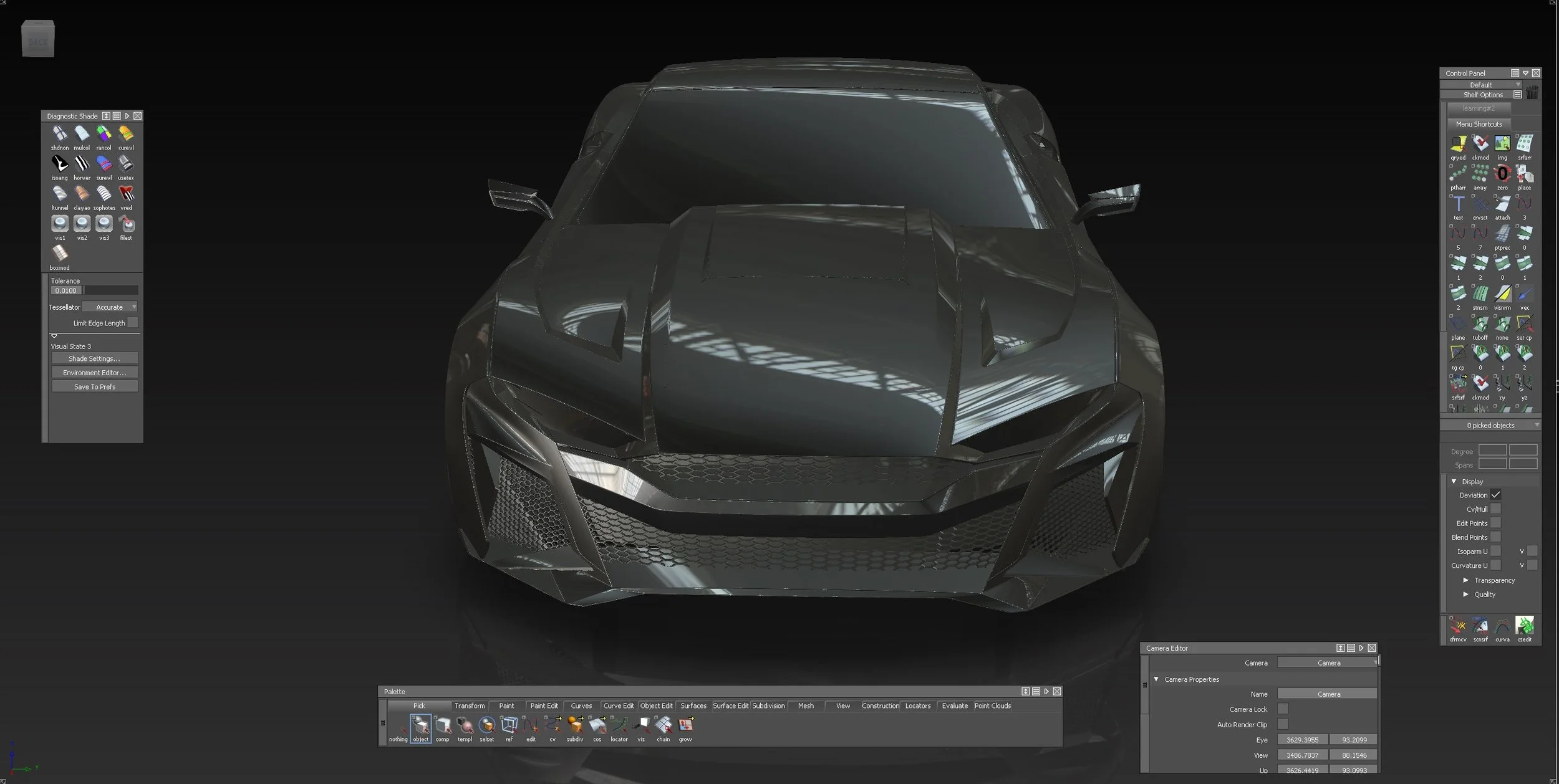
Task: Uncheck the Deviation display checkbox
Action: pos(1496,495)
